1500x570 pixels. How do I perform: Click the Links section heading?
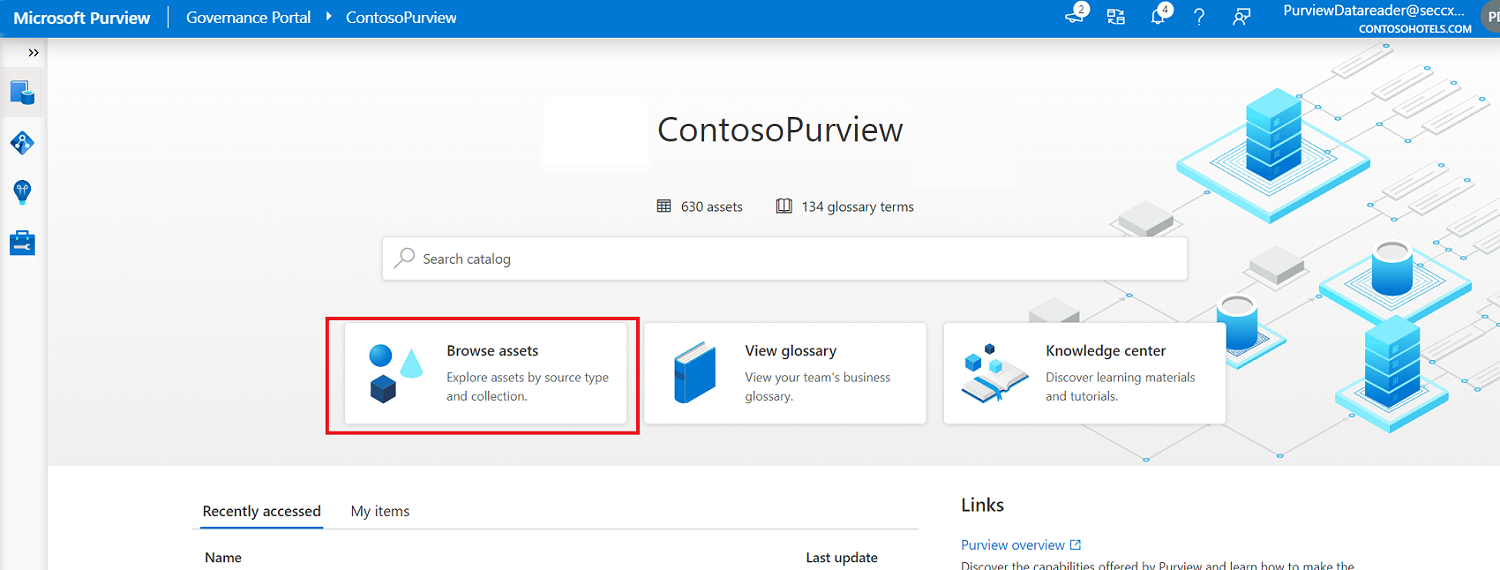pyautogui.click(x=982, y=505)
